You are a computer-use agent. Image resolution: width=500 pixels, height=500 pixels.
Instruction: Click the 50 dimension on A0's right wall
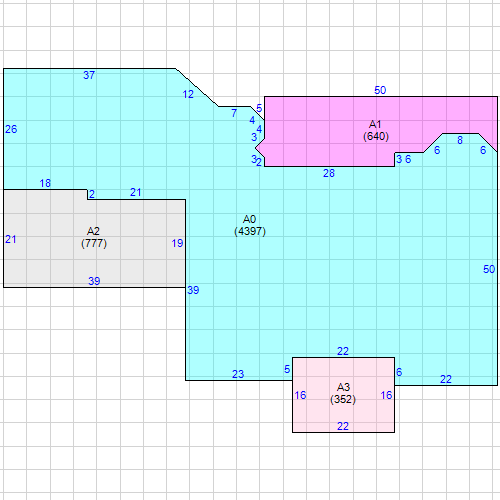(x=489, y=269)
